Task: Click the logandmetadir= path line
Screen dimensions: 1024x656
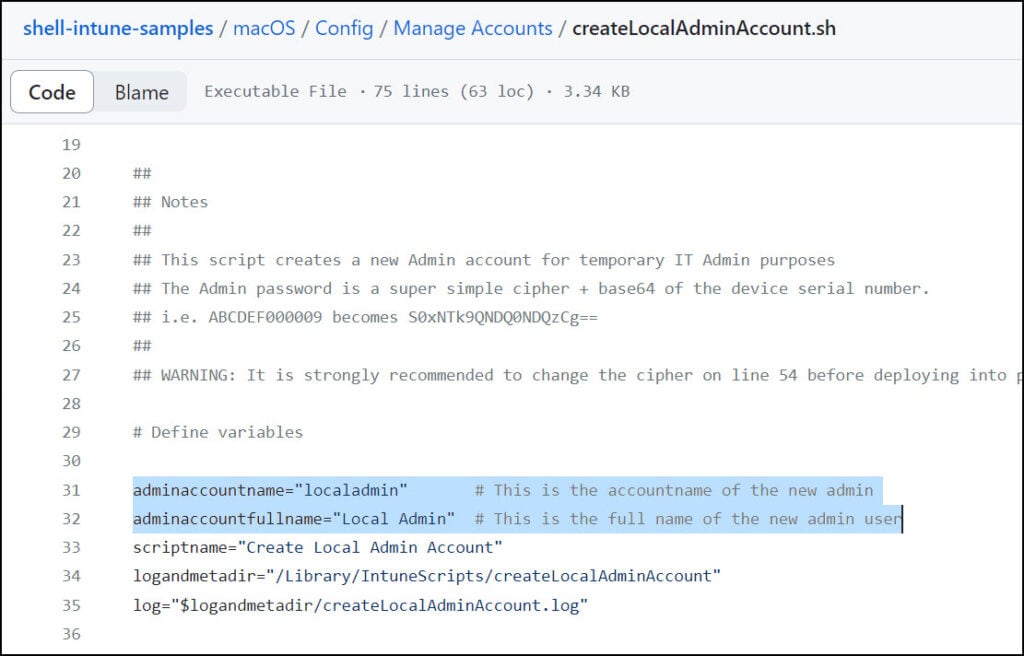Action: tap(427, 576)
